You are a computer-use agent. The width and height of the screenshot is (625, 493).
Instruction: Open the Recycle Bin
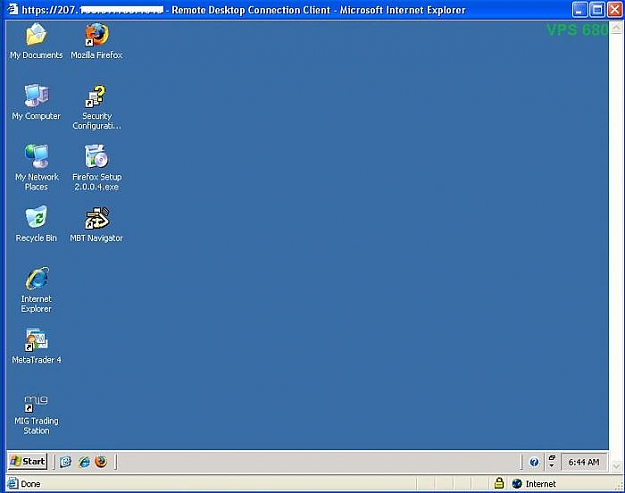pyautogui.click(x=36, y=224)
